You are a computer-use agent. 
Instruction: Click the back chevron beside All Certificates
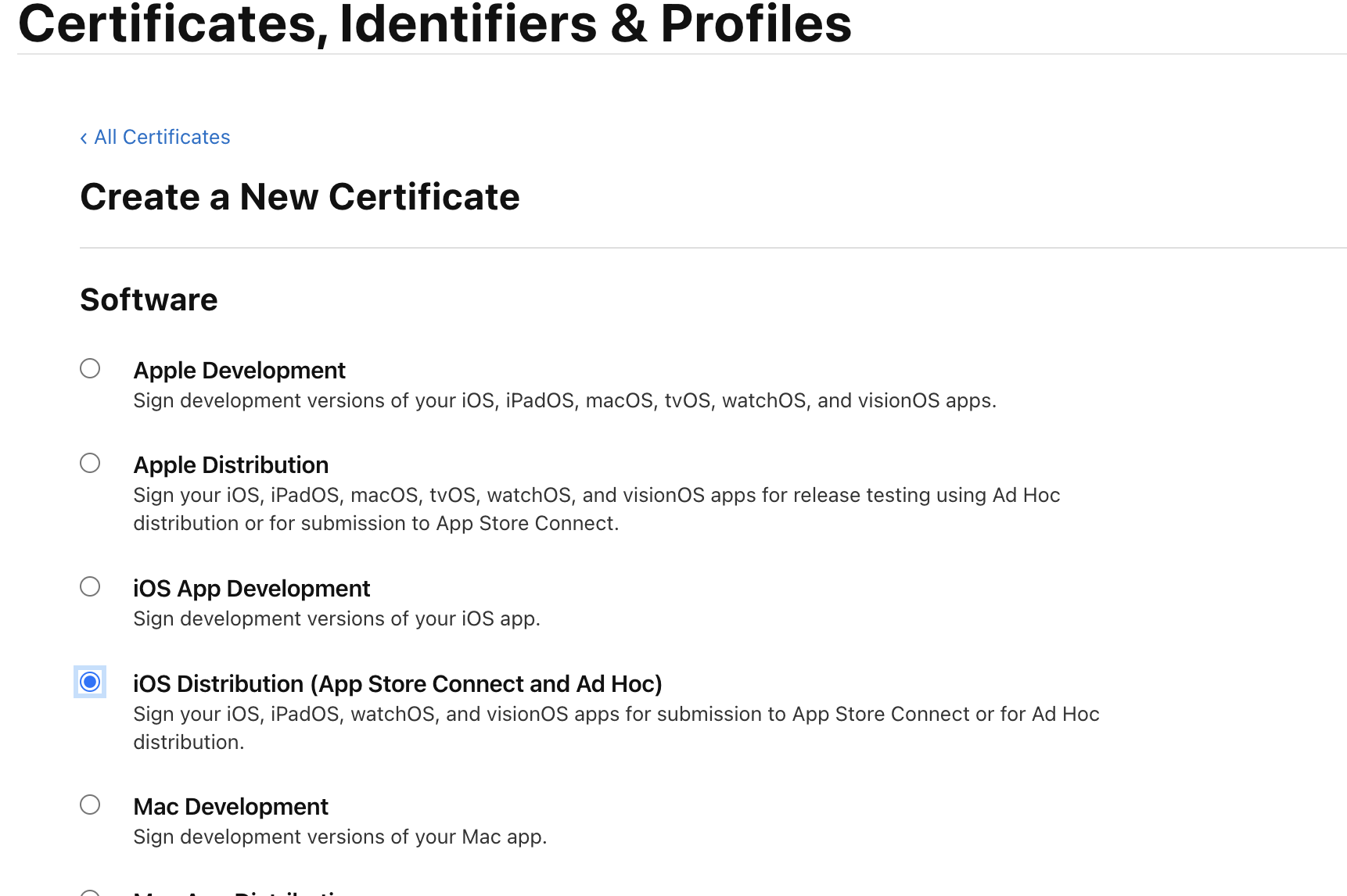[84, 138]
